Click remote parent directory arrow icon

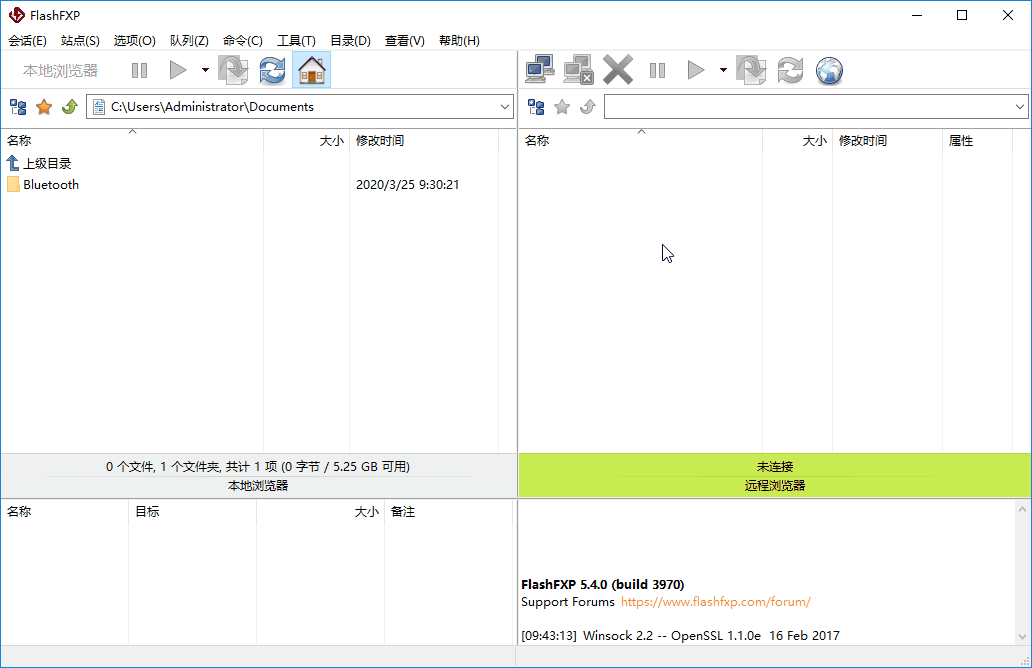[588, 107]
